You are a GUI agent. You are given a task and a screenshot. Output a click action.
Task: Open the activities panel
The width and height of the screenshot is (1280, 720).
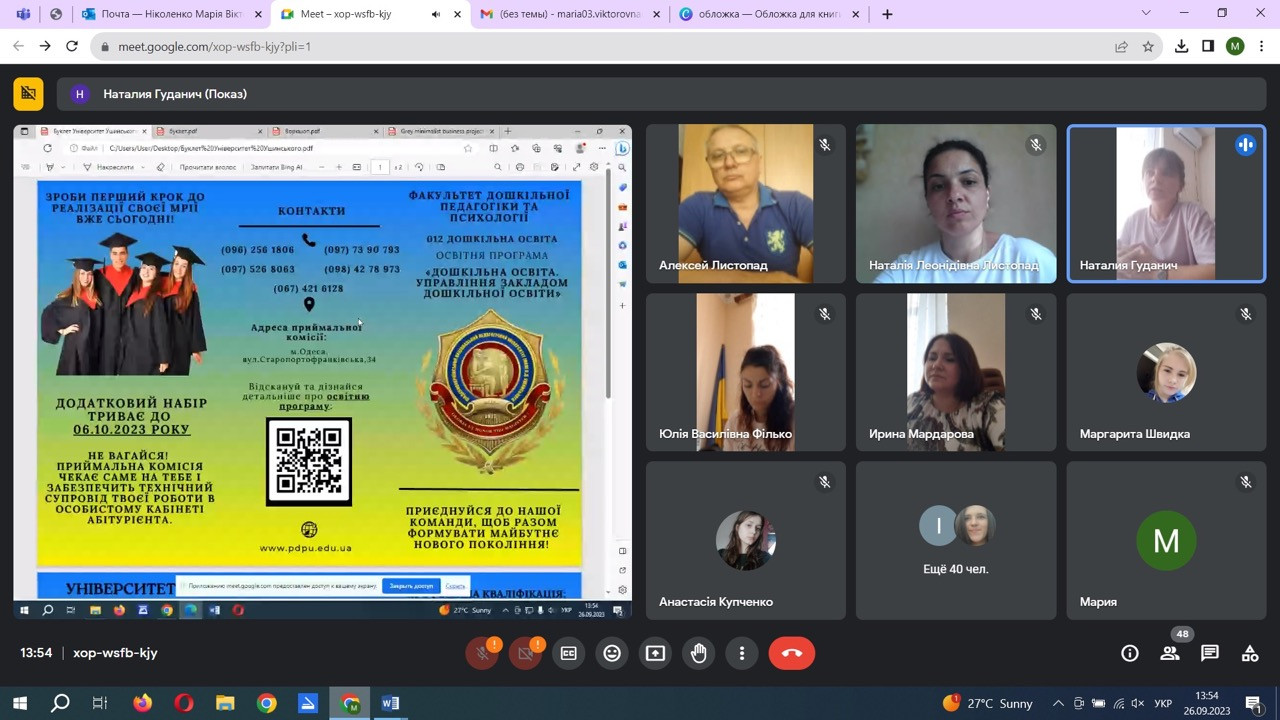coord(1250,653)
